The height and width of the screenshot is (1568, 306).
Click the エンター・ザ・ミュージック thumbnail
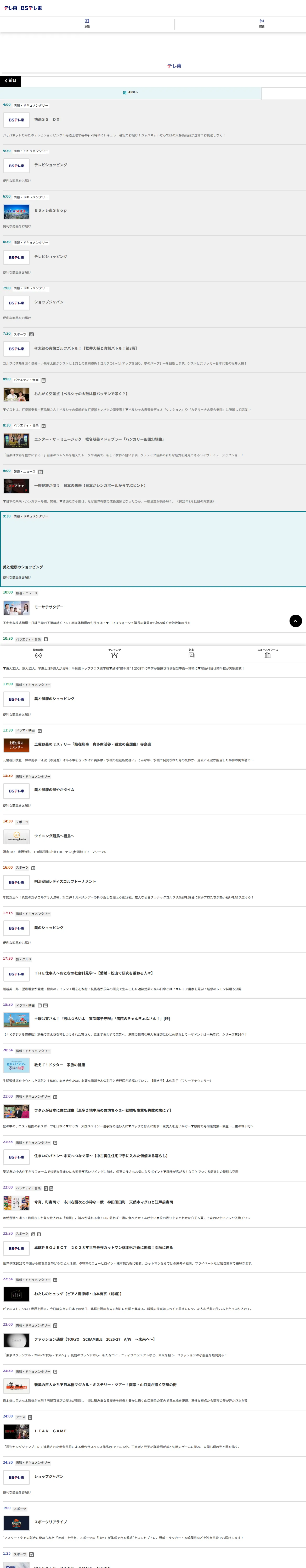pyautogui.click(x=16, y=440)
